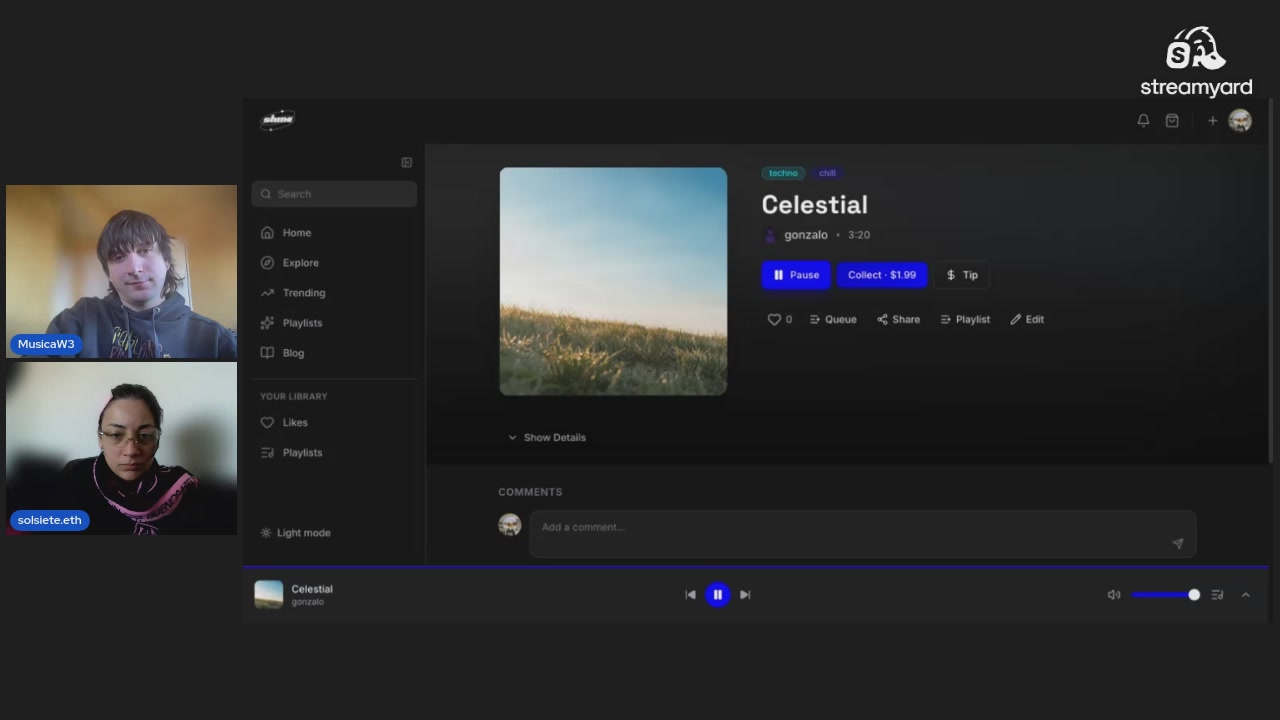Tip the artist
Viewport: 1280px width, 720px height.
pyautogui.click(x=962, y=275)
